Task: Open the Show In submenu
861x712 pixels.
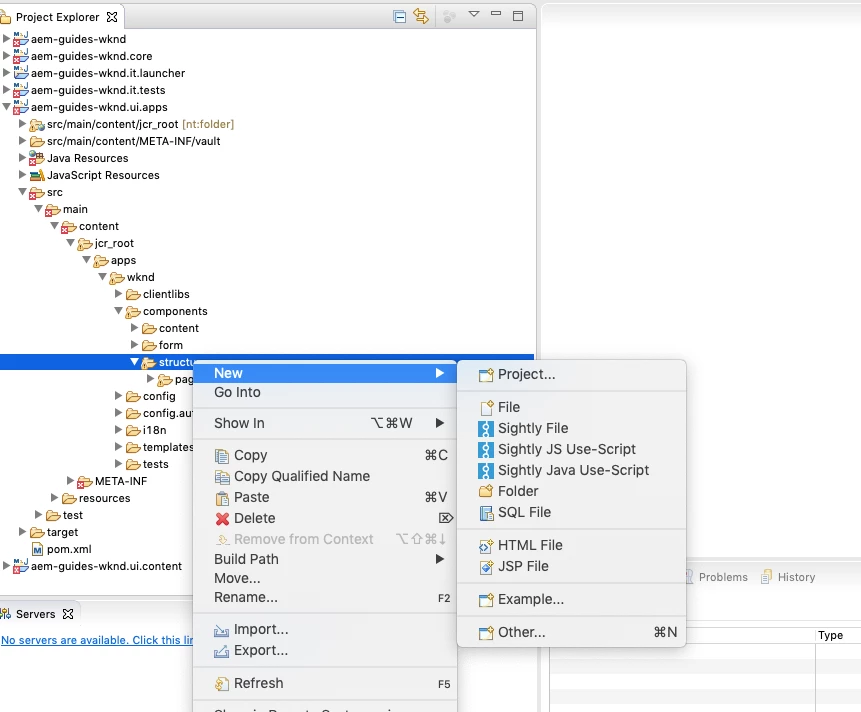Action: [x=325, y=423]
